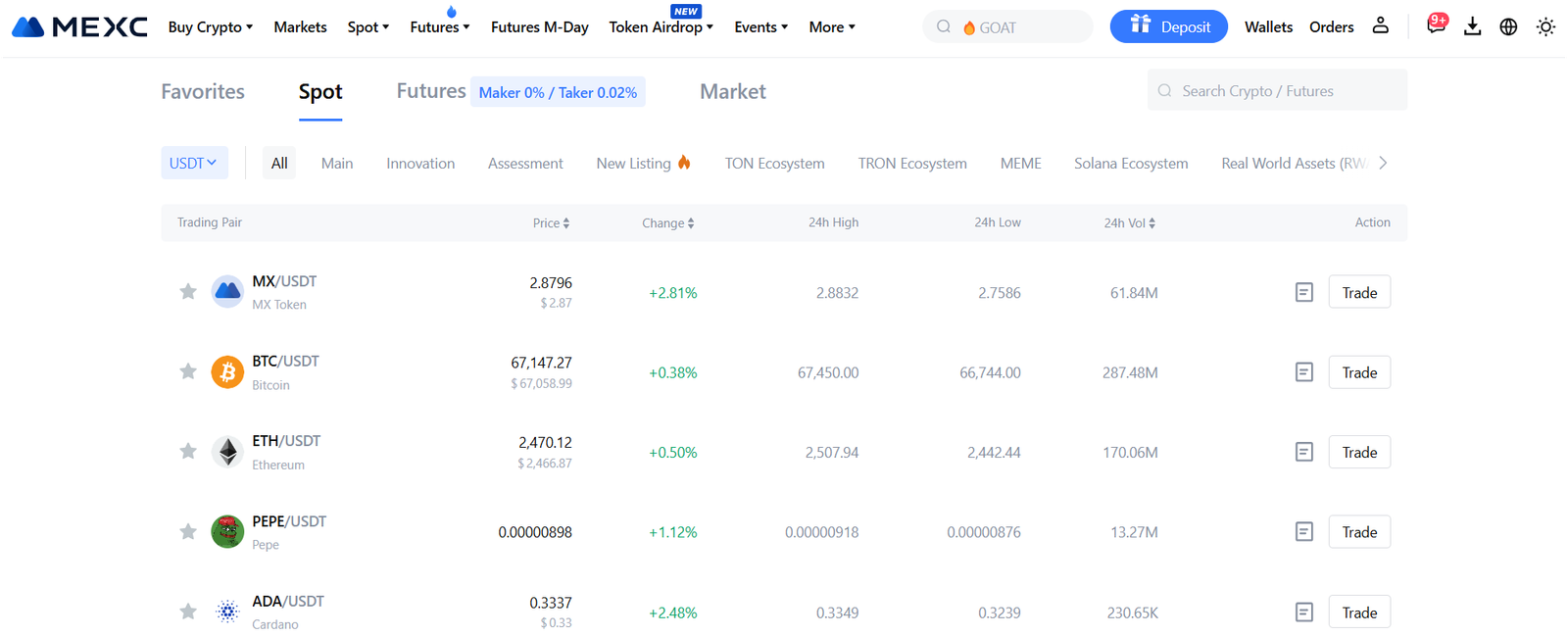This screenshot has height=637, width=1568.
Task: Open the details icon for PEPE/USDT
Action: (x=1303, y=532)
